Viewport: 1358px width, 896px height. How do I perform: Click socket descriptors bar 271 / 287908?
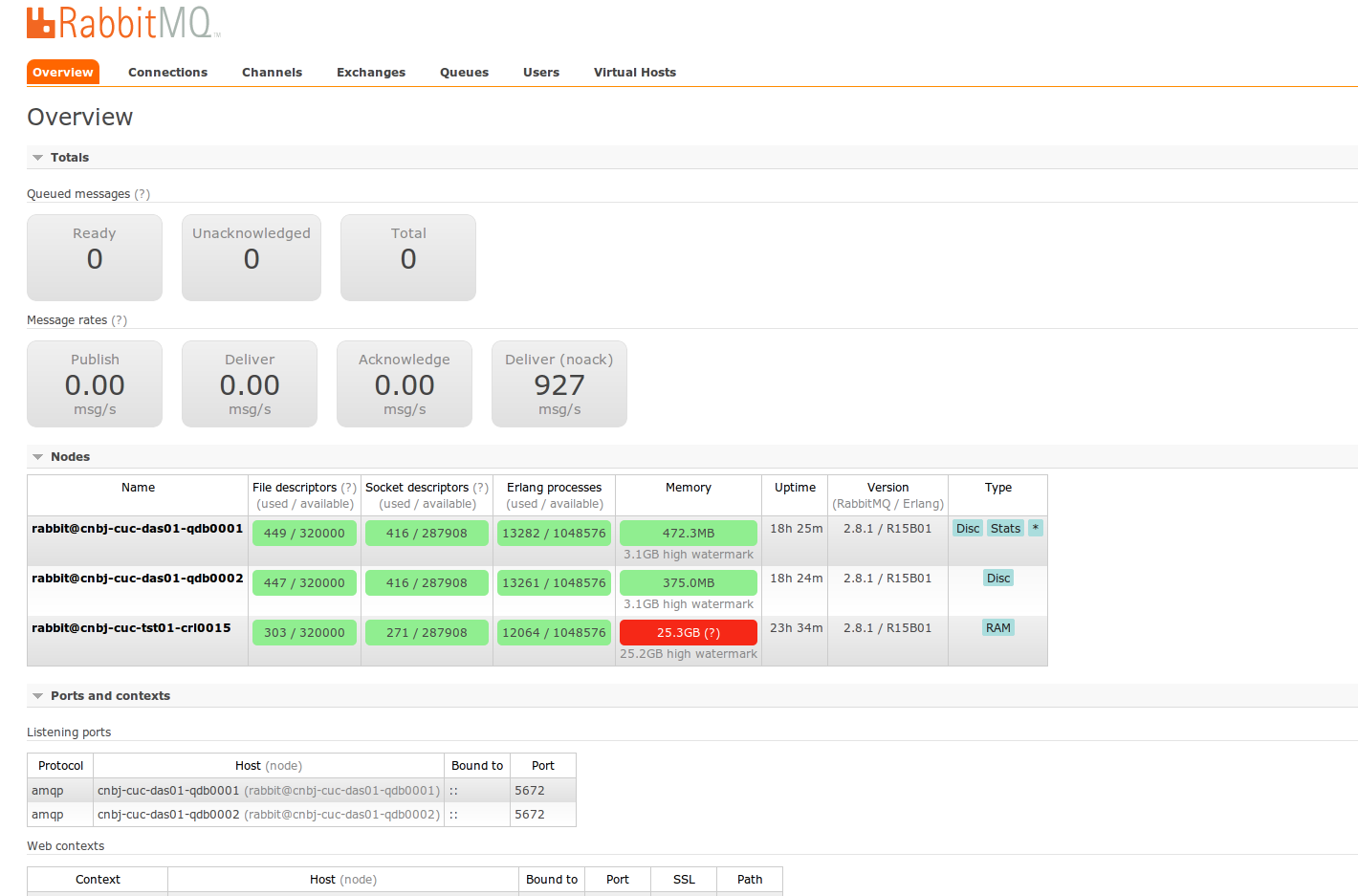[427, 632]
